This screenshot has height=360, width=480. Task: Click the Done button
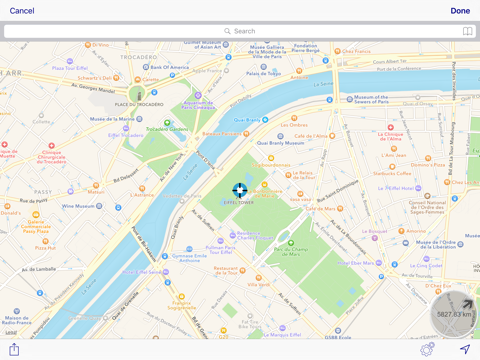460,11
